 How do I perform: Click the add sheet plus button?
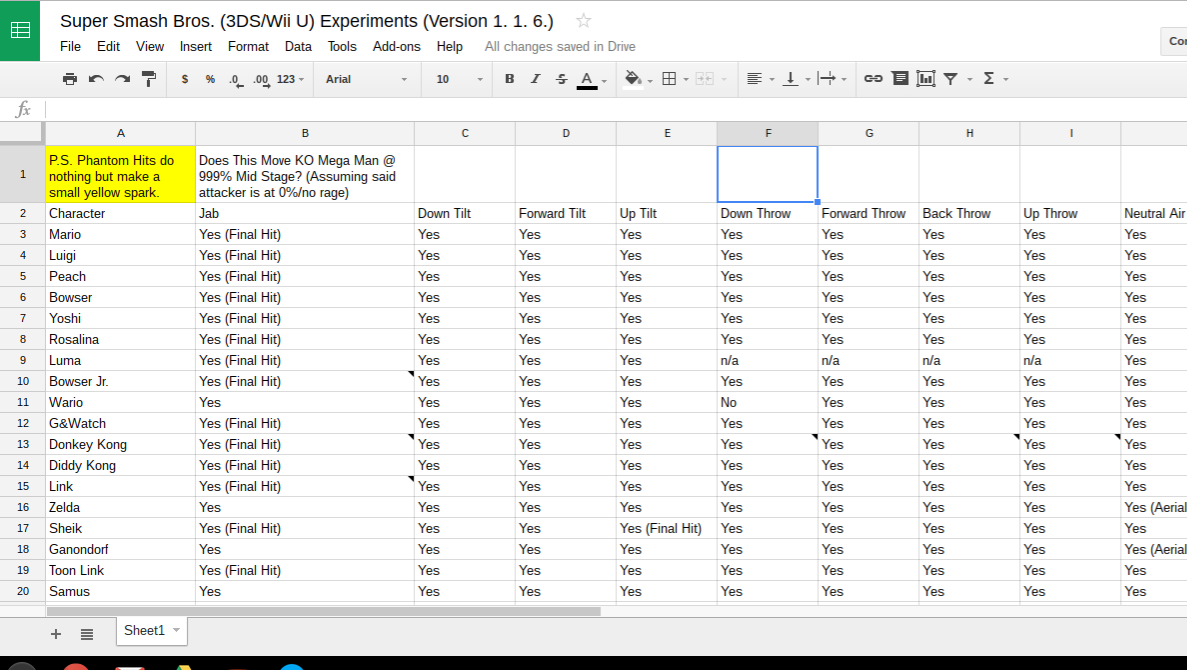click(56, 633)
